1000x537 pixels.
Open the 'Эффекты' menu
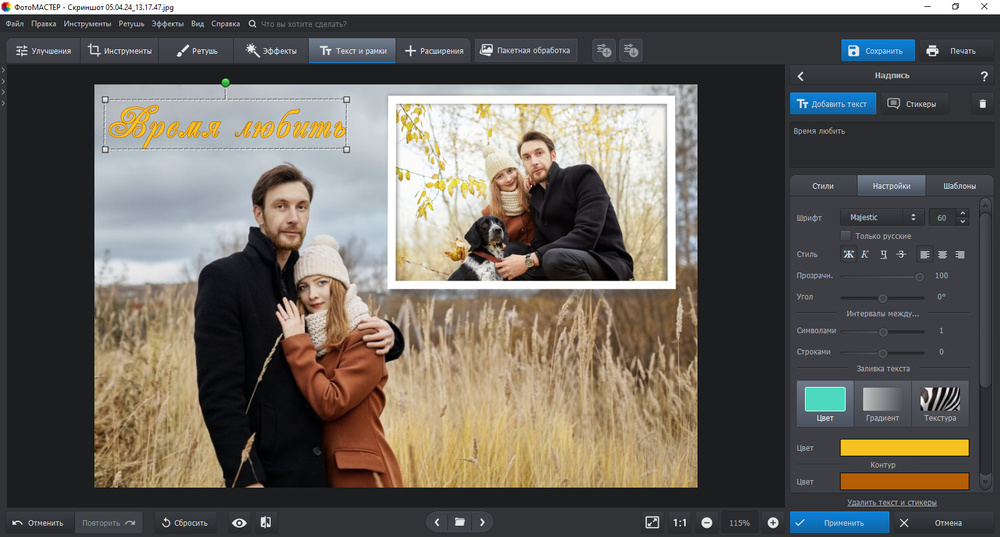point(167,22)
